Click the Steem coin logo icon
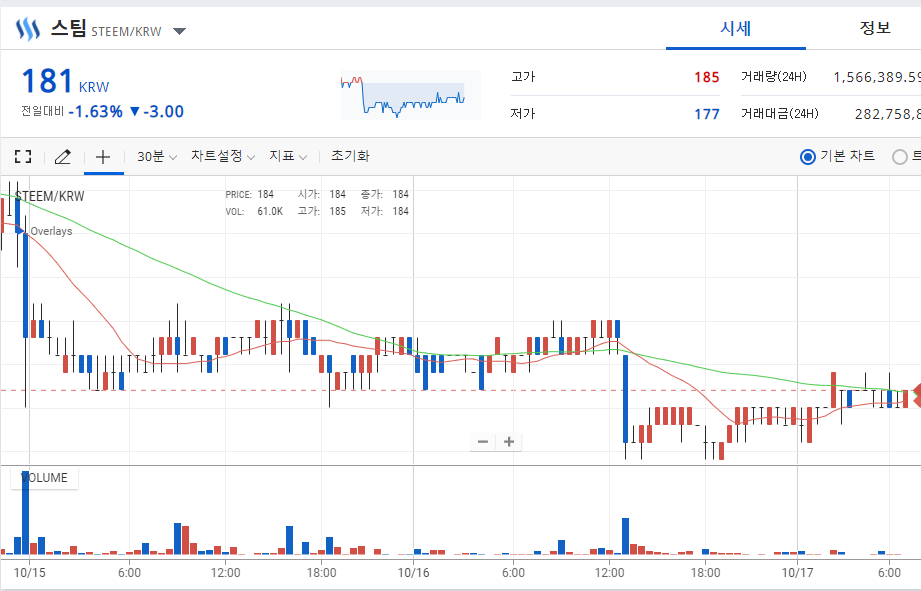The height and width of the screenshot is (591, 921). pyautogui.click(x=28, y=28)
